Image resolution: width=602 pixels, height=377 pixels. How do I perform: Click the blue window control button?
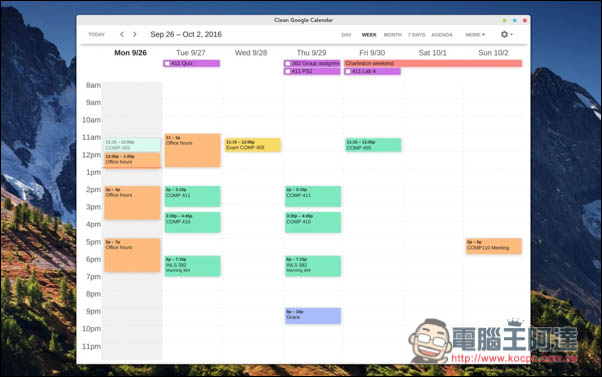coord(514,20)
